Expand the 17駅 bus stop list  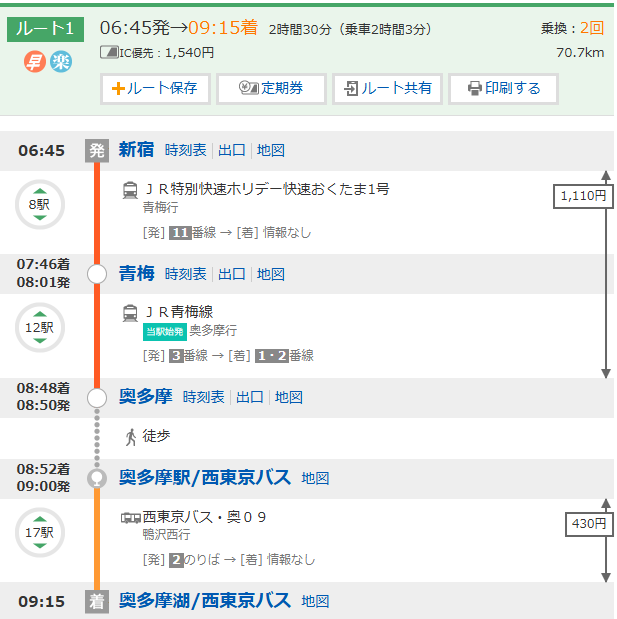39,532
